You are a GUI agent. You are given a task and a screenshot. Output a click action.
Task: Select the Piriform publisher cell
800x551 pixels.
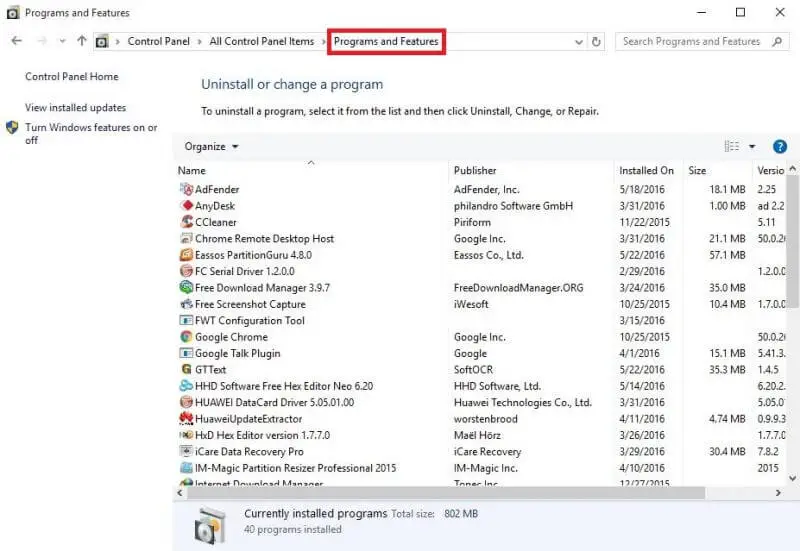pos(472,222)
